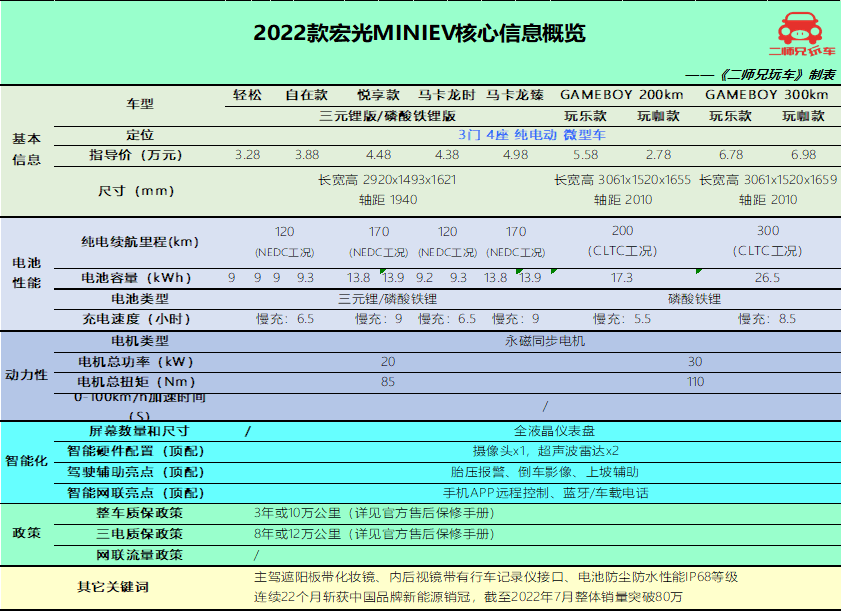842x612 pixels.
Task: Select the "GAMEBOY 300km" header cell
Action: coord(767,95)
